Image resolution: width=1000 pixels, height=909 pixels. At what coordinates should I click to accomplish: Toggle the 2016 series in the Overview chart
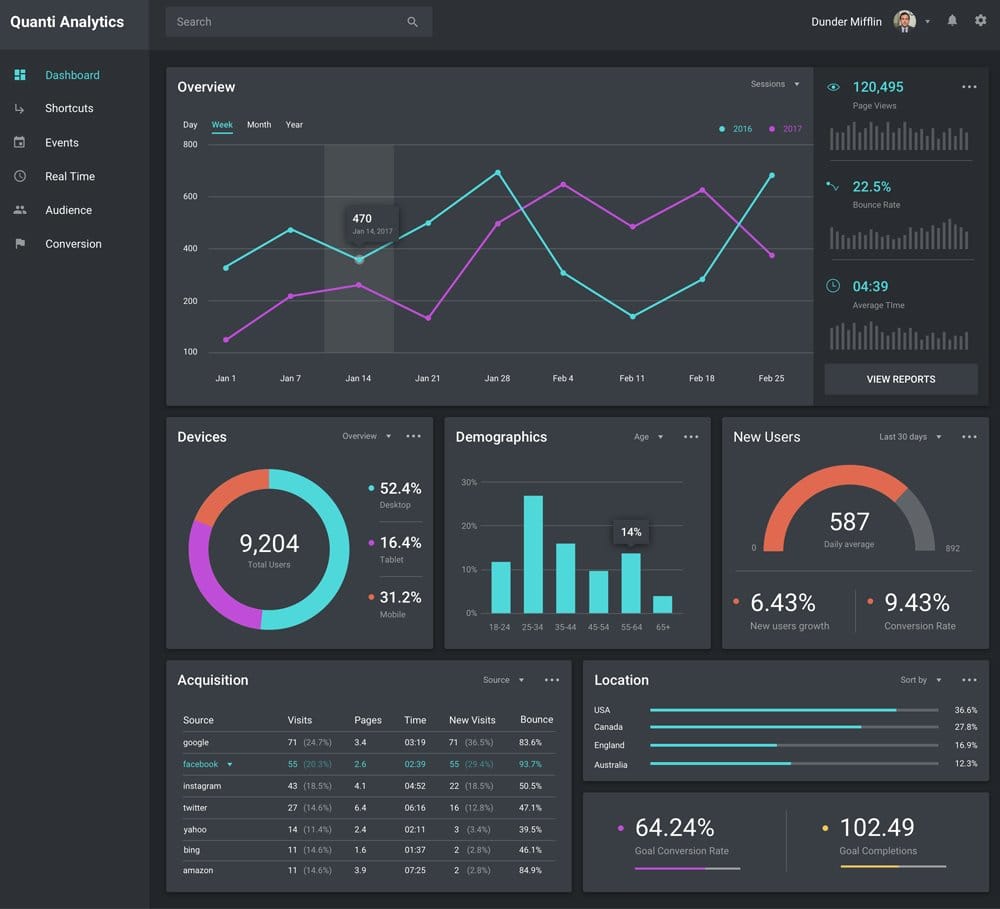pos(735,129)
